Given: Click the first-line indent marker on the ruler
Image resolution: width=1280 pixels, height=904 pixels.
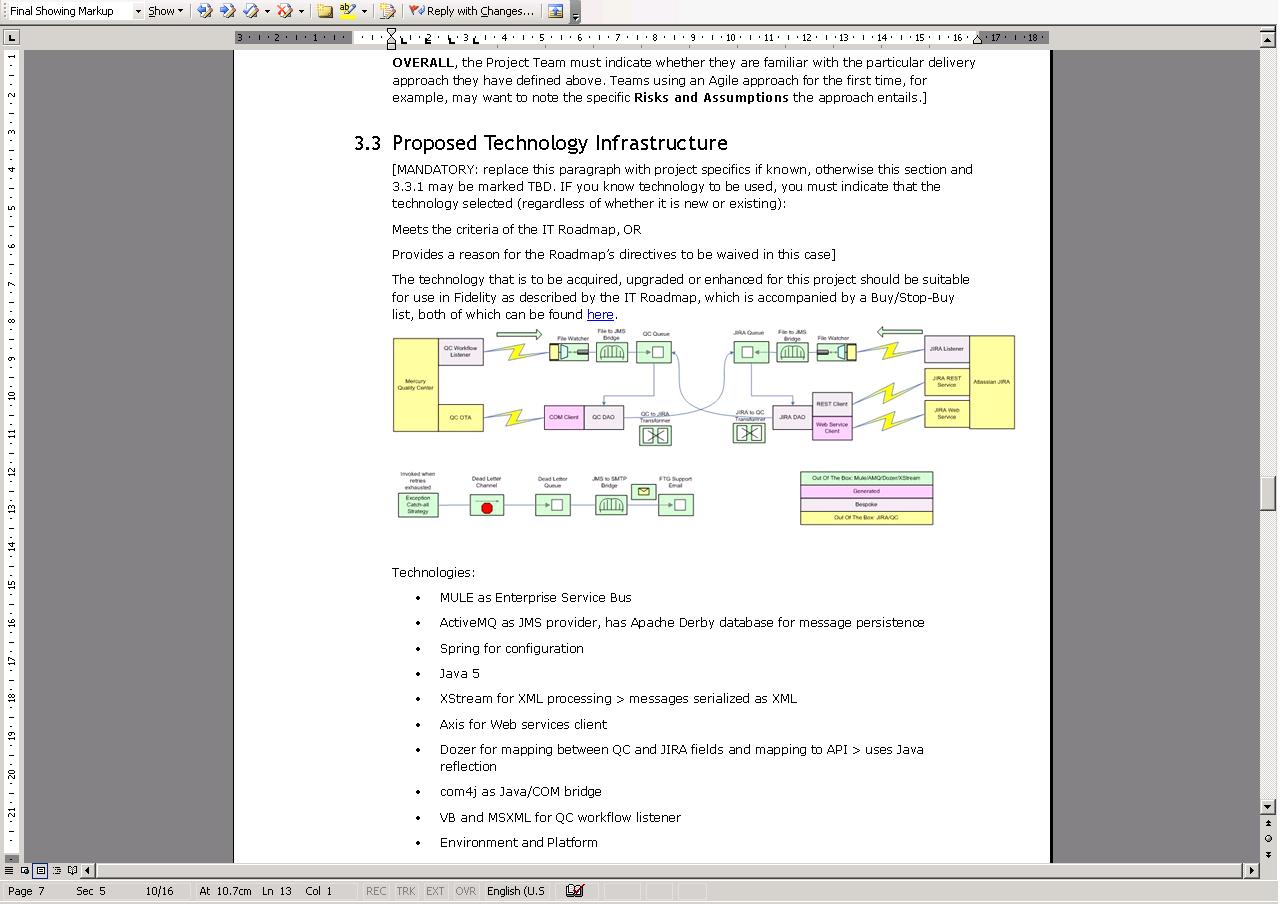Looking at the screenshot, I should pyautogui.click(x=391, y=33).
